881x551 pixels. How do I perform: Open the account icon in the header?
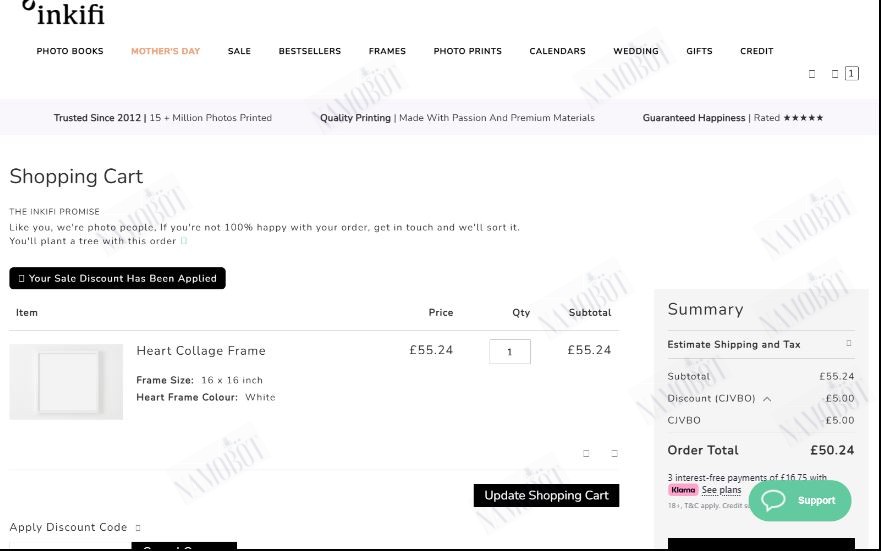coord(812,74)
